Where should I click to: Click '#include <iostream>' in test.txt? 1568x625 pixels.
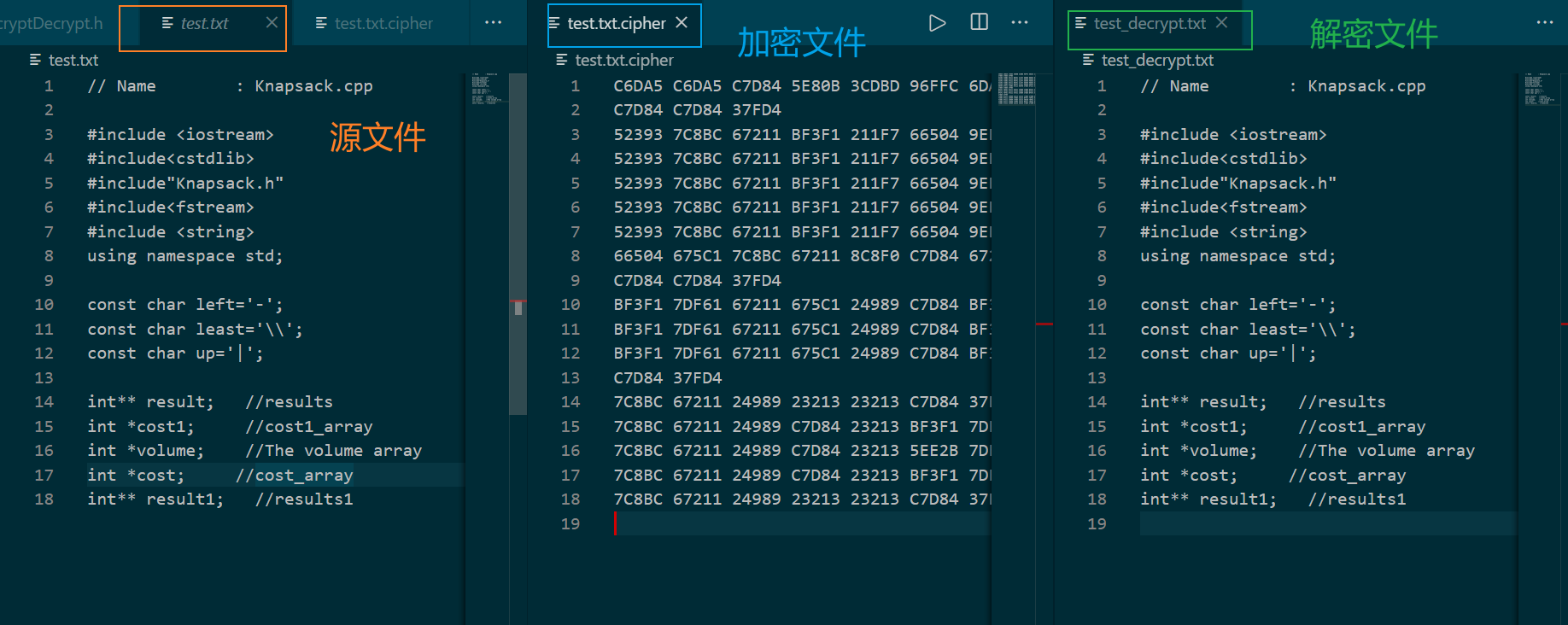(180, 135)
